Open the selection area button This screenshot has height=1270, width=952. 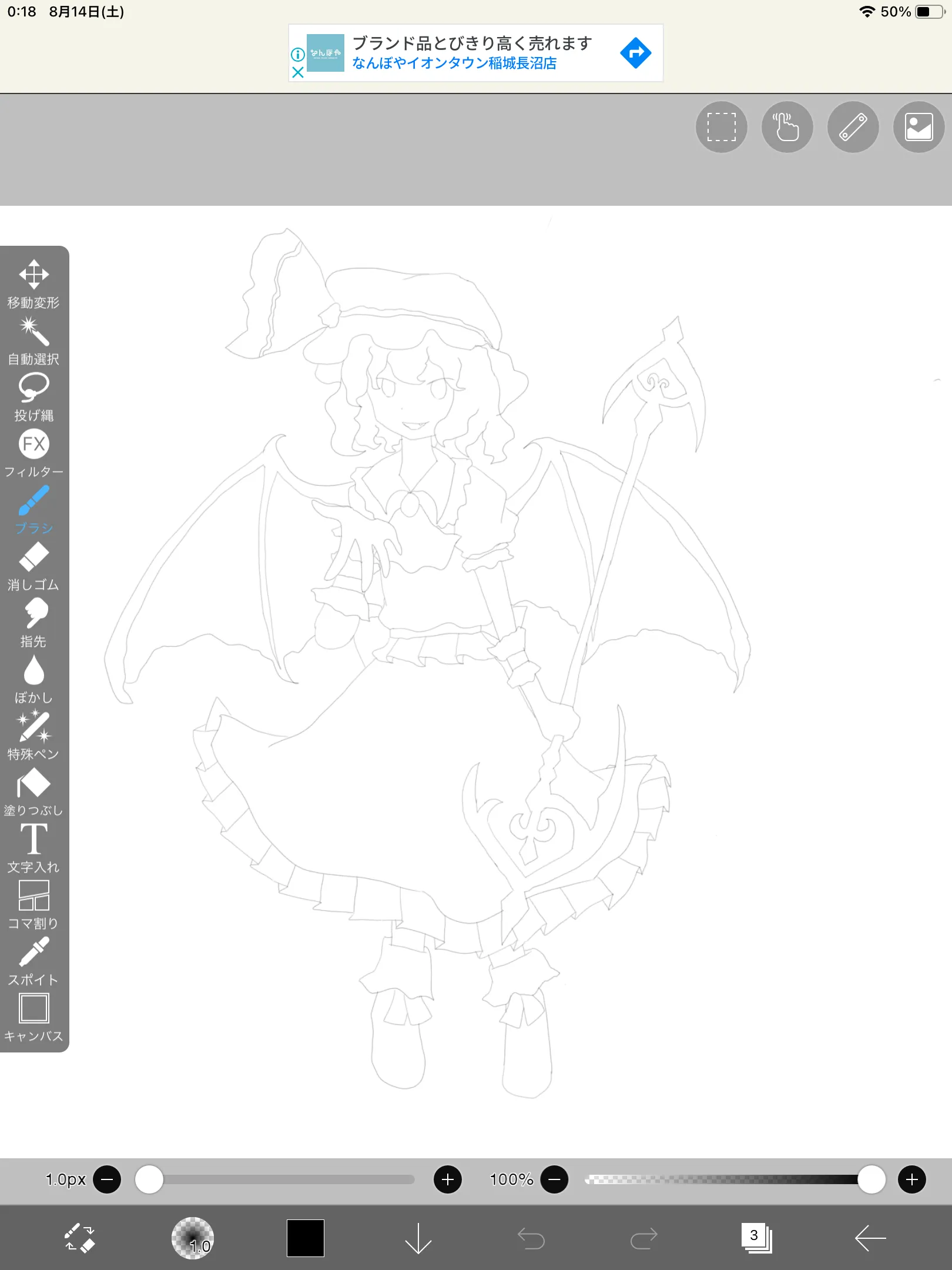point(721,127)
